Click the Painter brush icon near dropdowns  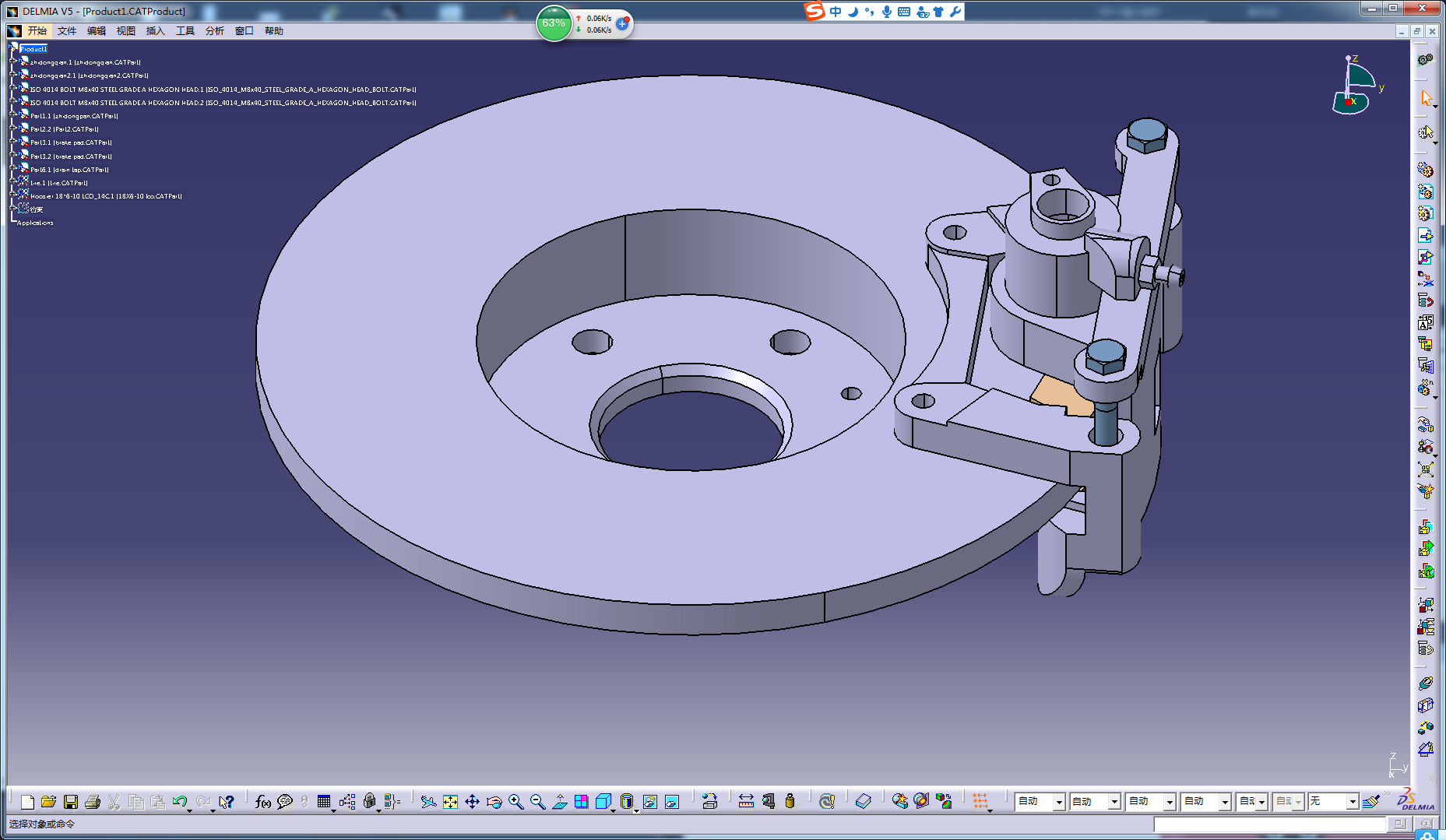[1372, 801]
